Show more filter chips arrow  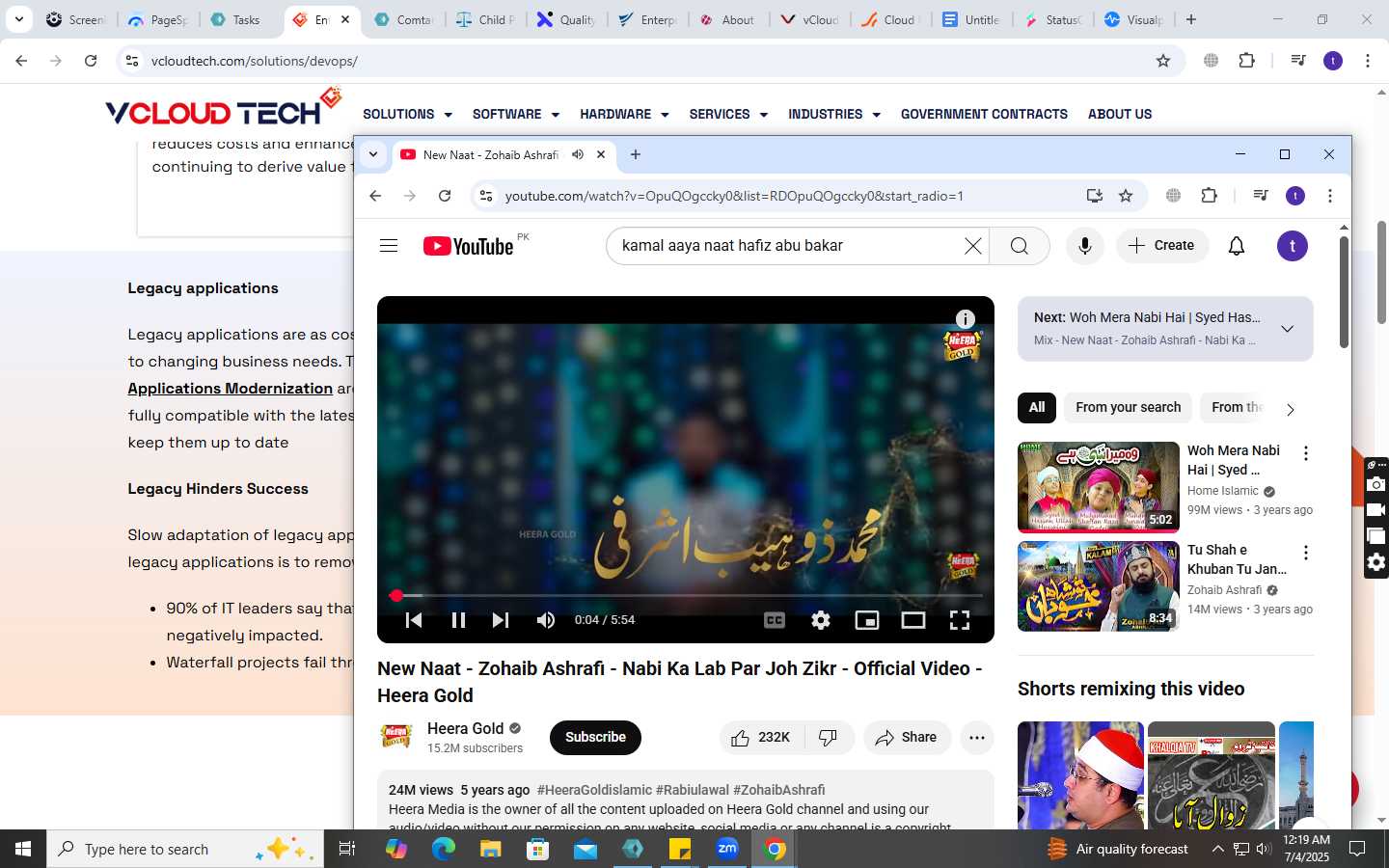[x=1290, y=409]
